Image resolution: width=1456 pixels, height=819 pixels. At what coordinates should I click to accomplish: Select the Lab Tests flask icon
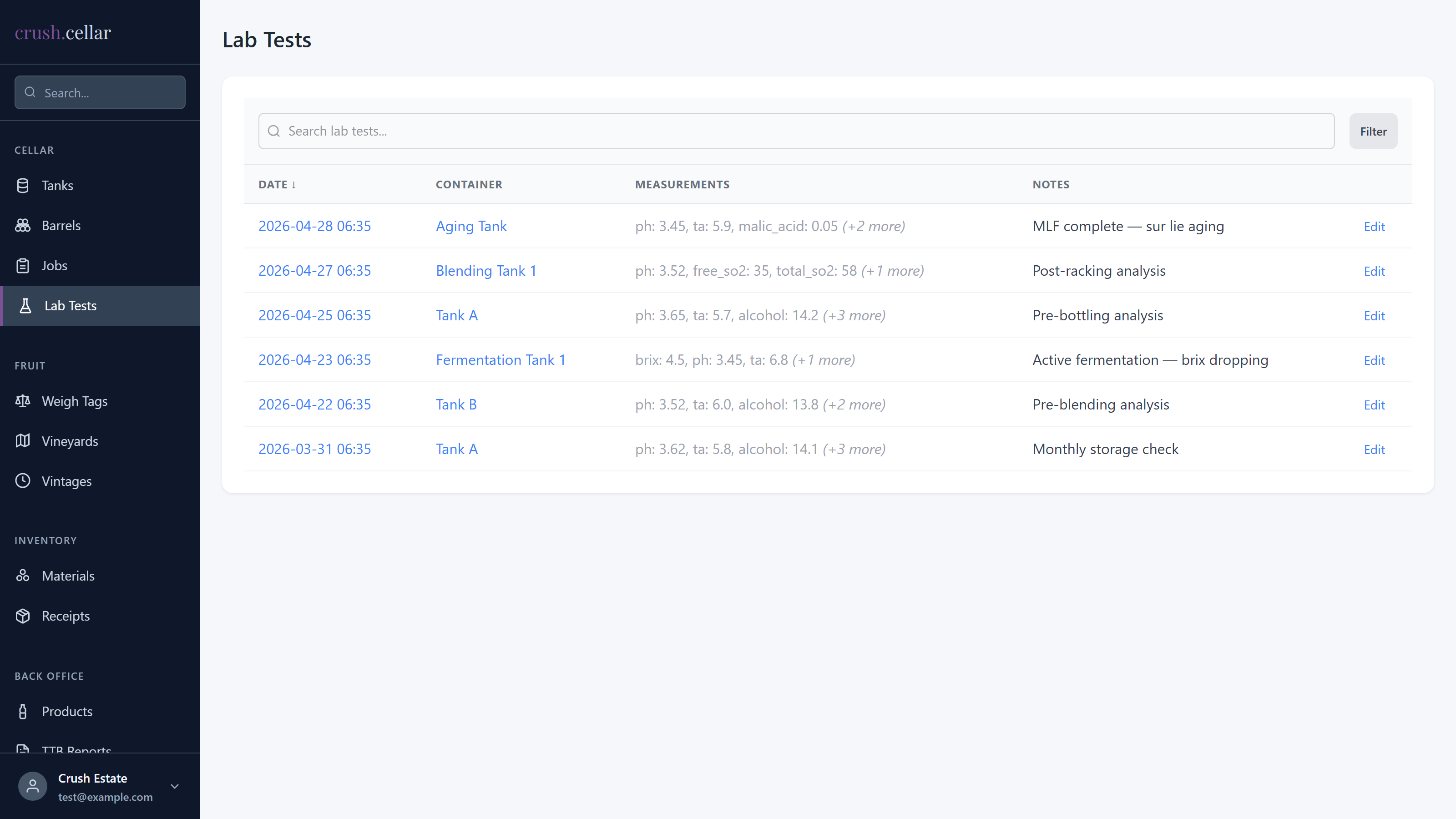click(x=25, y=306)
